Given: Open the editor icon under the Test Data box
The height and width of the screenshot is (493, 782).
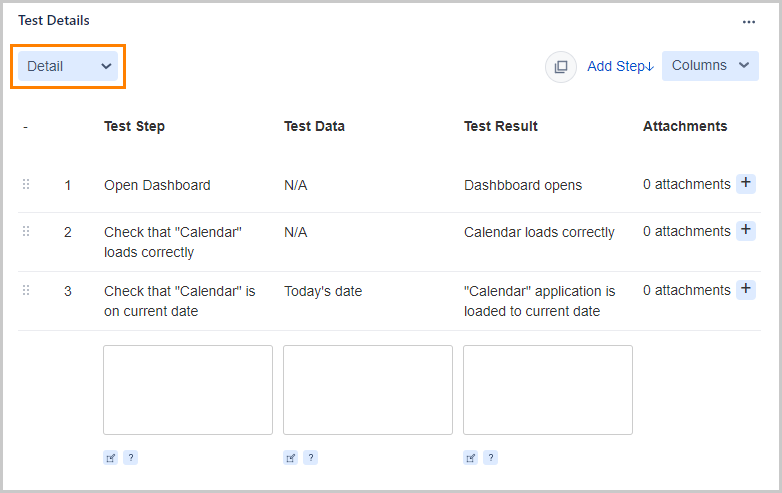Looking at the screenshot, I should point(291,458).
